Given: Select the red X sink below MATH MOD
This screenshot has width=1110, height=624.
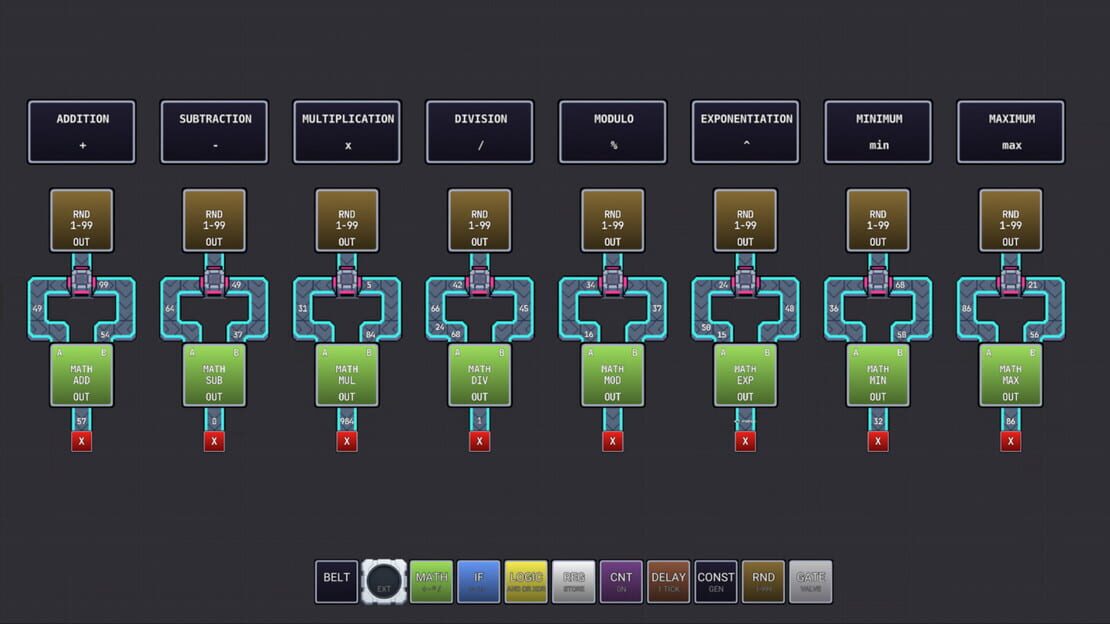Looking at the screenshot, I should point(612,441).
